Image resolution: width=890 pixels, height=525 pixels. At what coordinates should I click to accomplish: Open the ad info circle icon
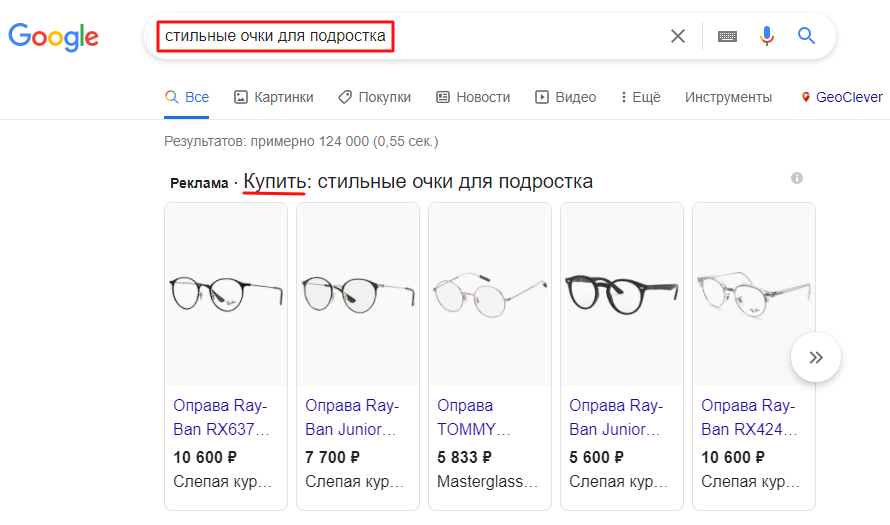[797, 178]
